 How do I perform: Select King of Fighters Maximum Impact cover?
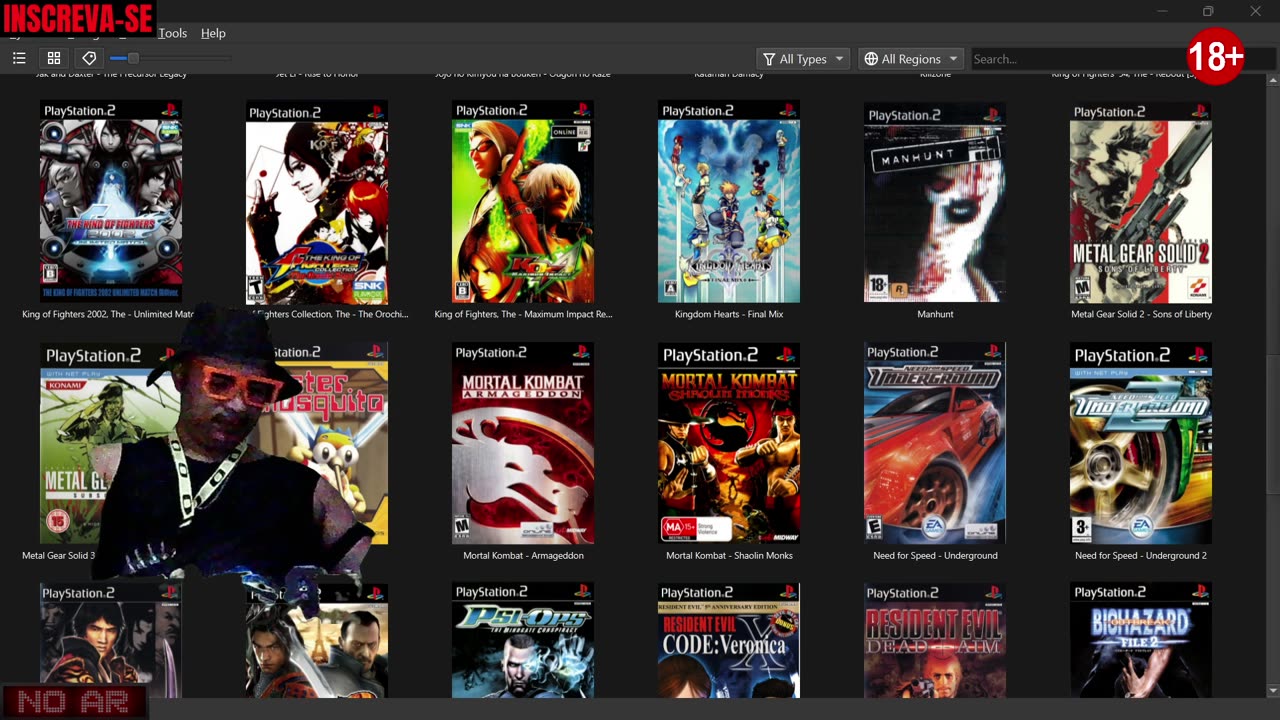tap(523, 201)
